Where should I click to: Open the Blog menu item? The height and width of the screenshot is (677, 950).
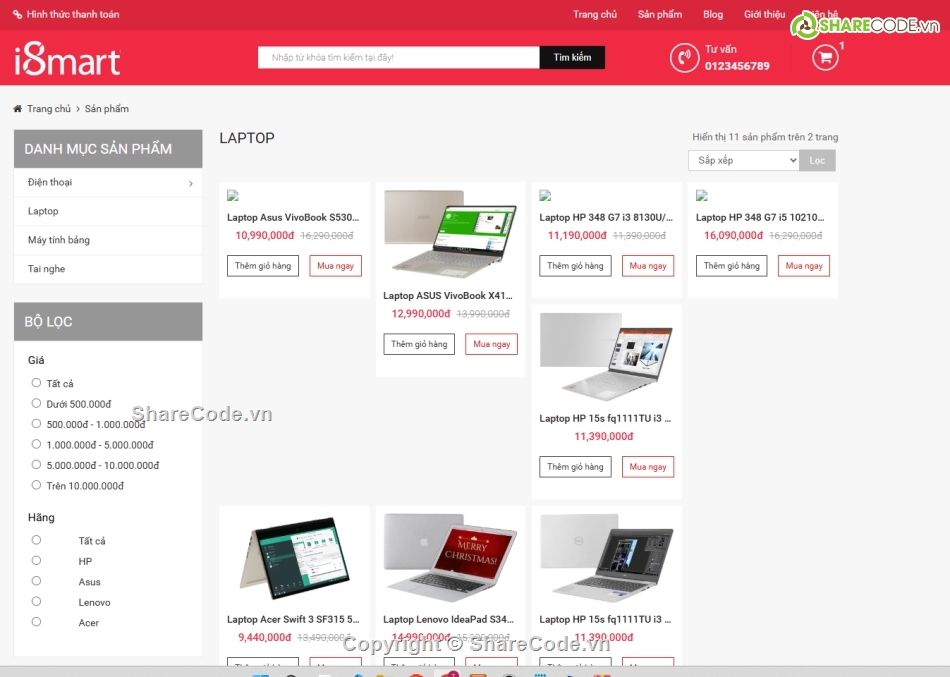[713, 15]
